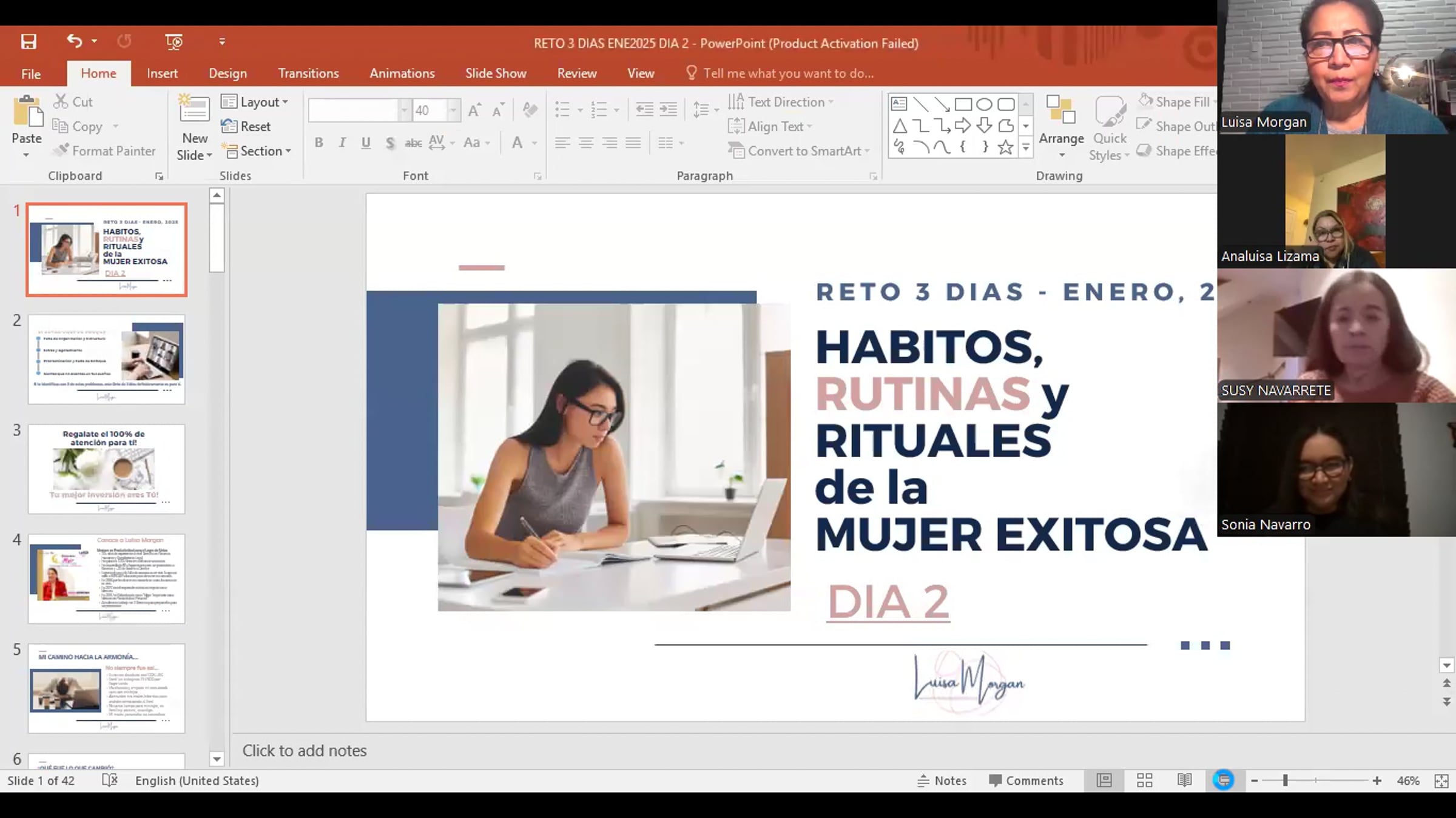Click the Slide Sorter view icon
Screen dimensions: 1456x818
1144,780
